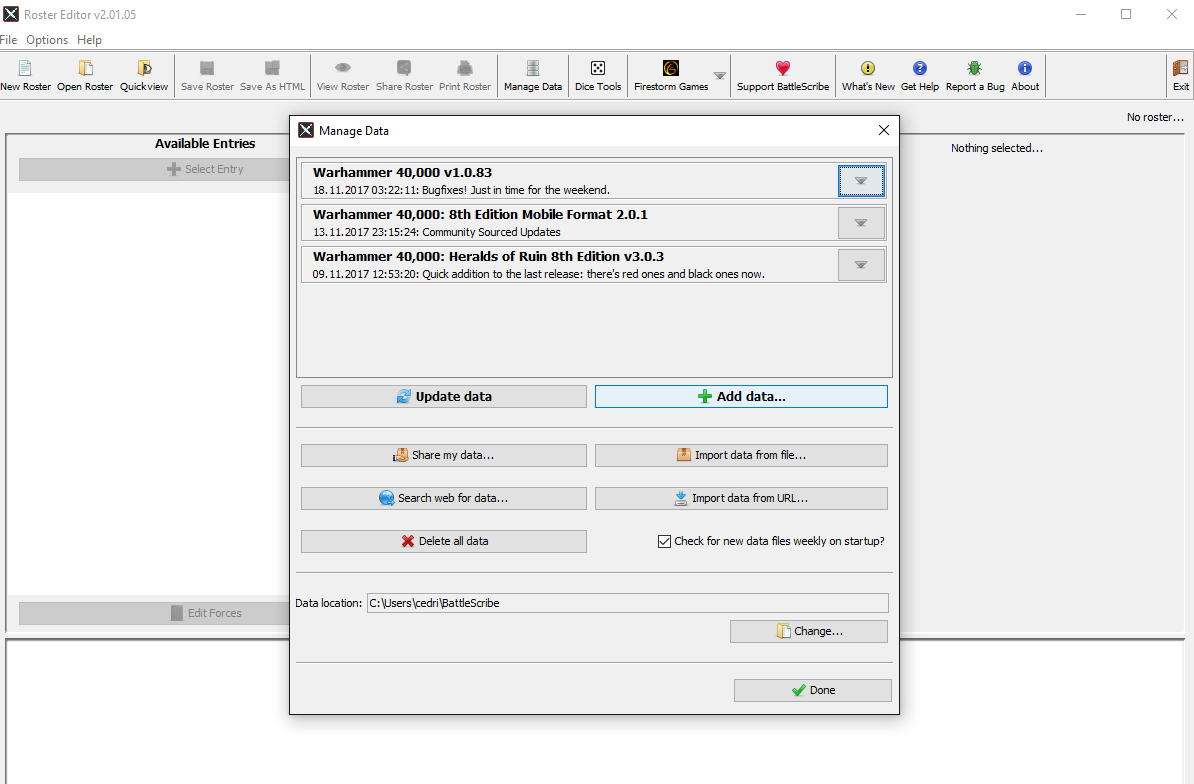Open What's New from the toolbar

coord(868,75)
